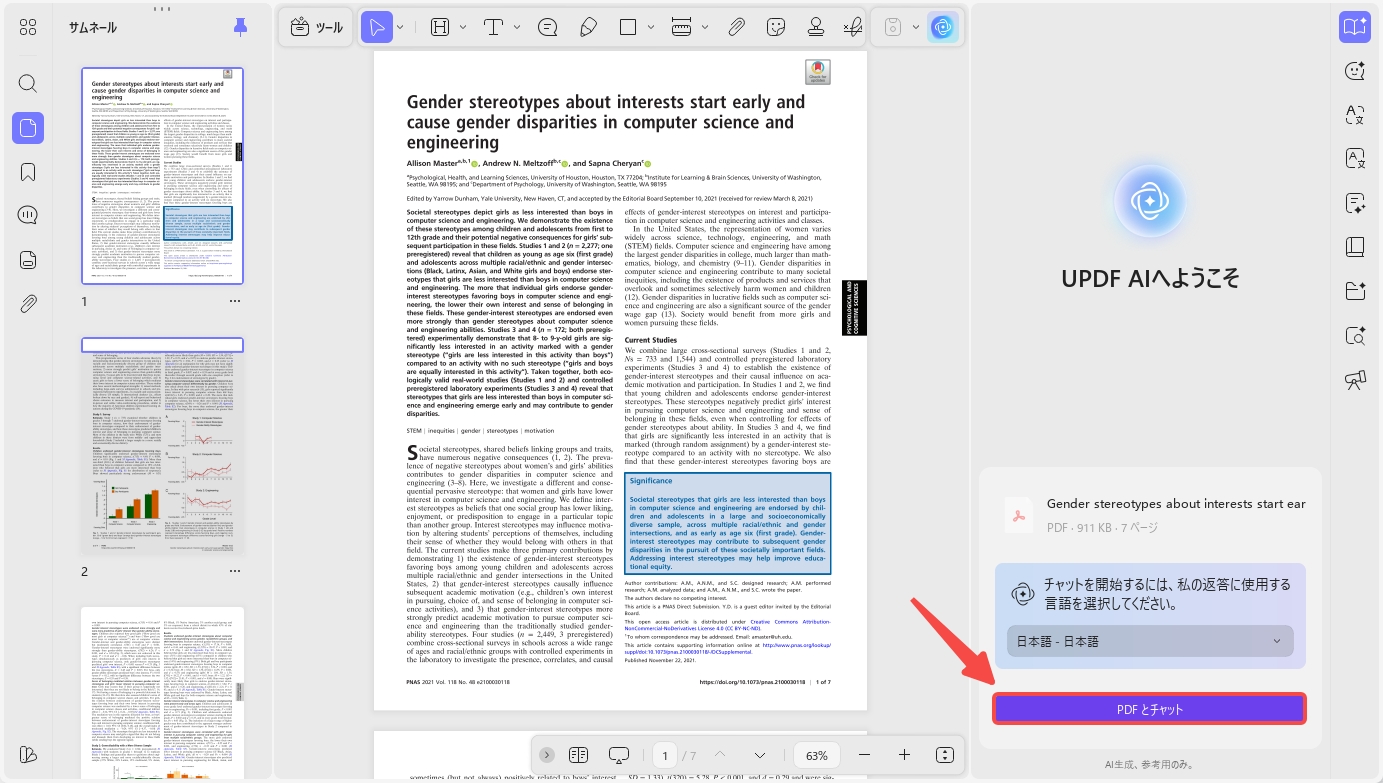Click the layers icon at bottom of left sidebar
Screen dimensions: 1383x783
pos(28,755)
